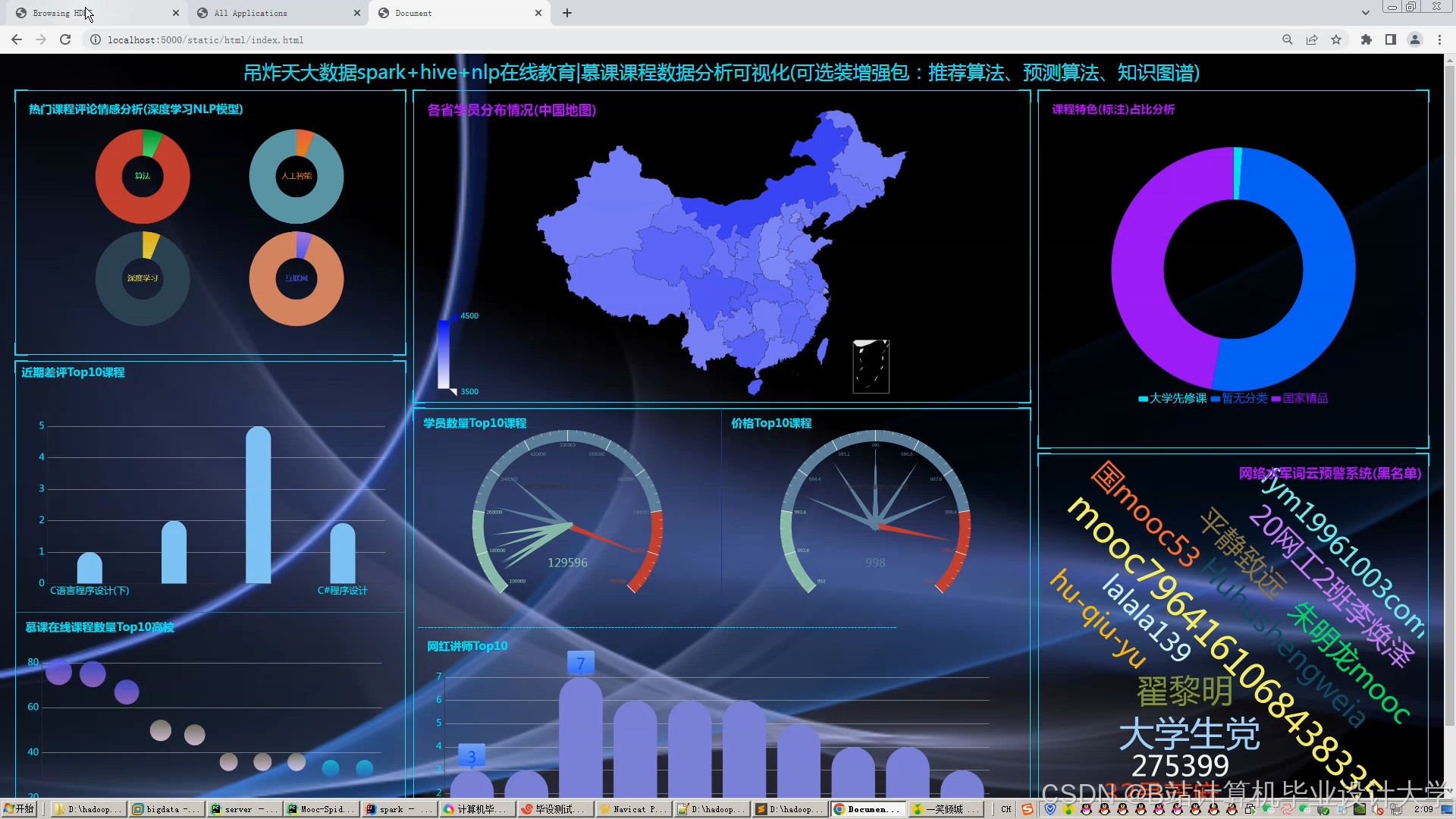Launch the Mooc-Spider taskbar item
1456x819 pixels.
point(320,809)
